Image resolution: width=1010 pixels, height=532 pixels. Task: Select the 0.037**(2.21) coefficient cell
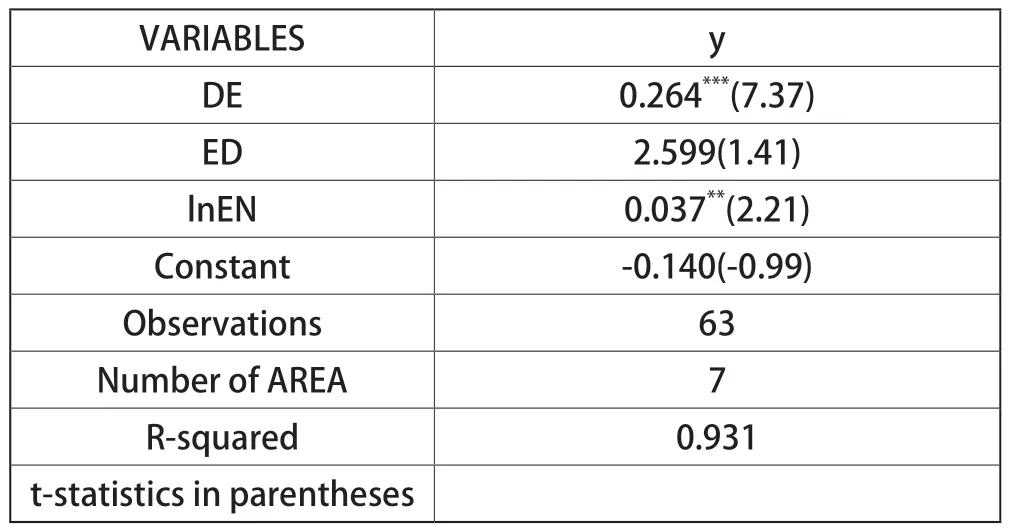(717, 209)
